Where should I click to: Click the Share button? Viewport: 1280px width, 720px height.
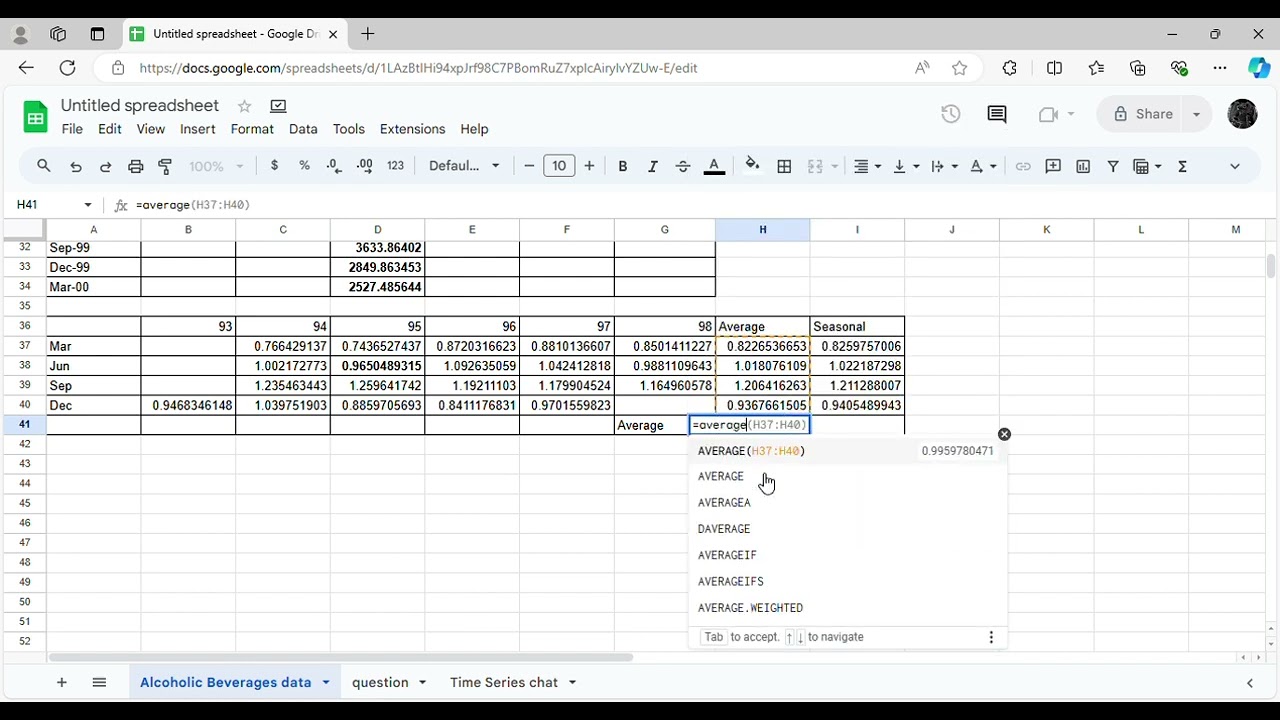1142,114
